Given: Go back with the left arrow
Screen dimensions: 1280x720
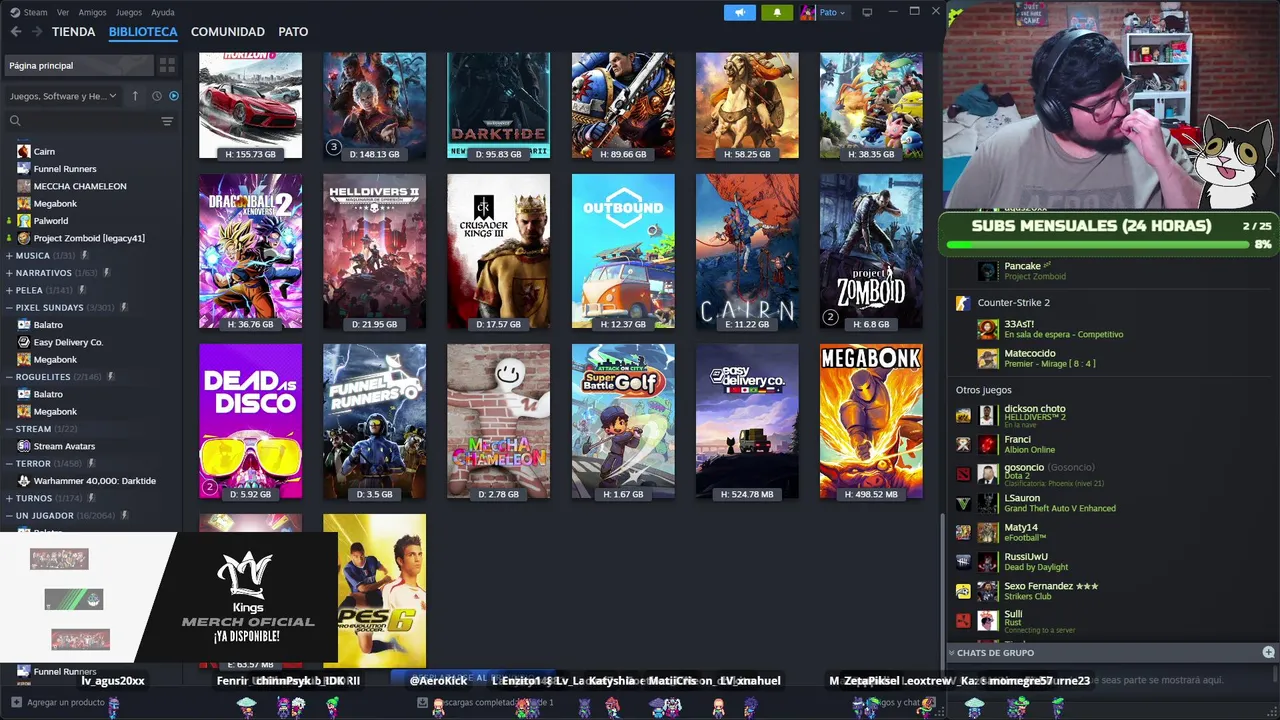Looking at the screenshot, I should (15, 32).
